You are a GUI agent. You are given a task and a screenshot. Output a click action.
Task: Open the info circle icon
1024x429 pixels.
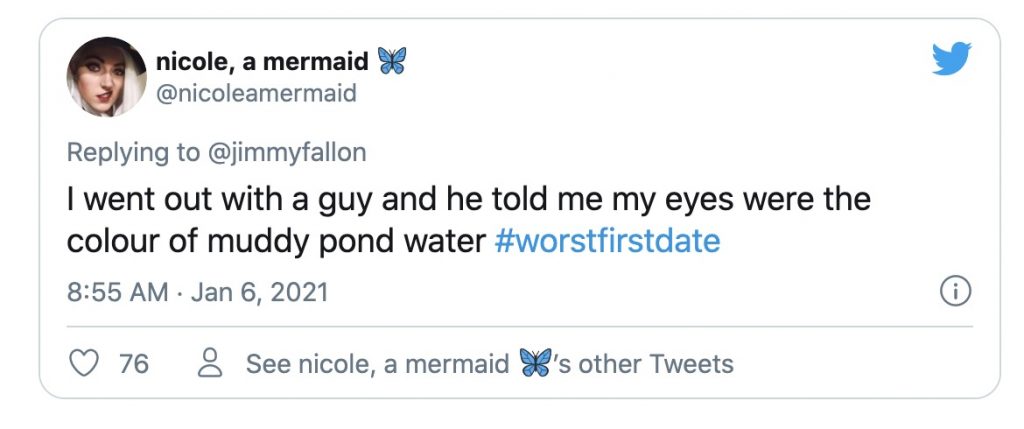(x=957, y=292)
